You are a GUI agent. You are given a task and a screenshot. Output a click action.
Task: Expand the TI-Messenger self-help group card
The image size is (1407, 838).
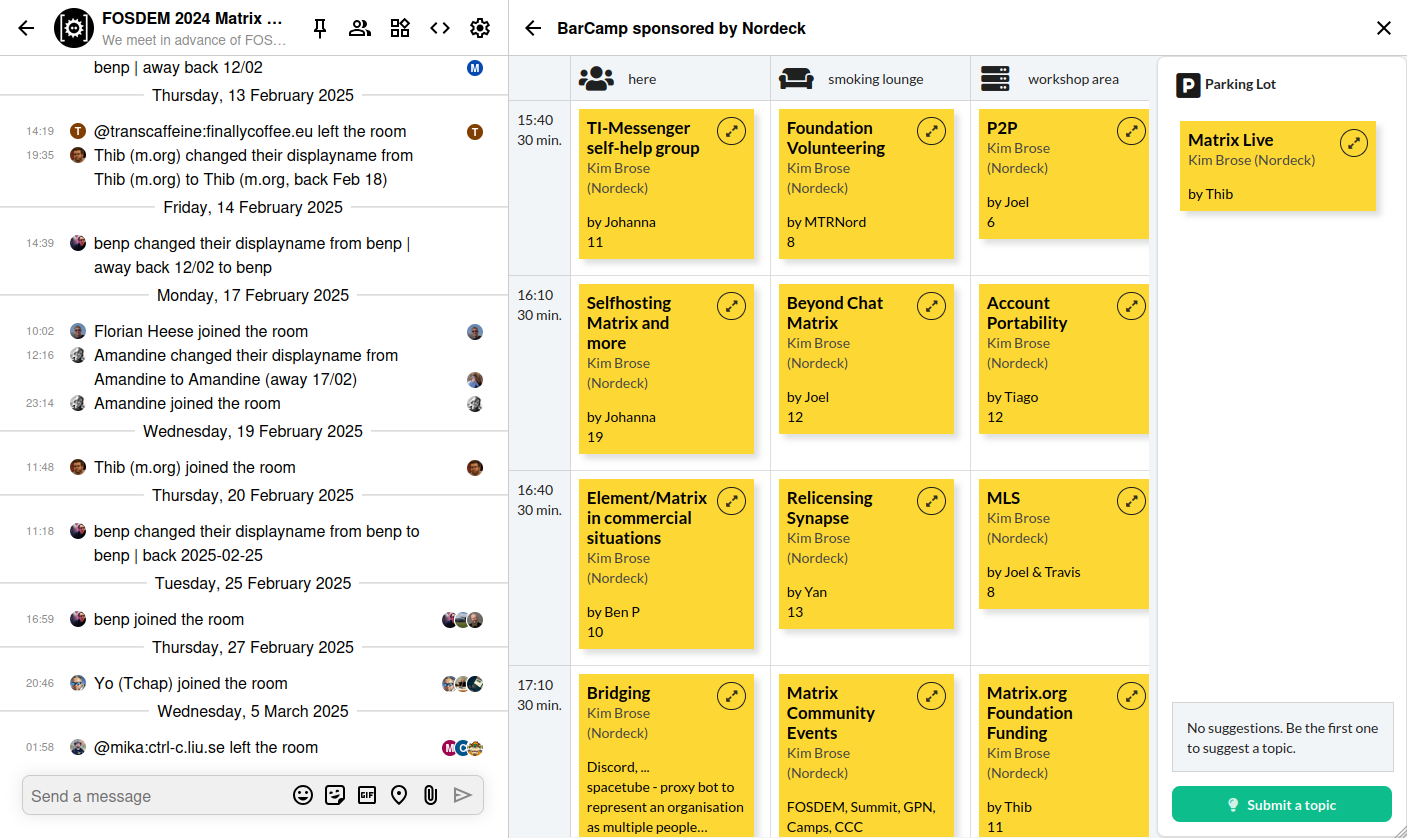[x=732, y=131]
